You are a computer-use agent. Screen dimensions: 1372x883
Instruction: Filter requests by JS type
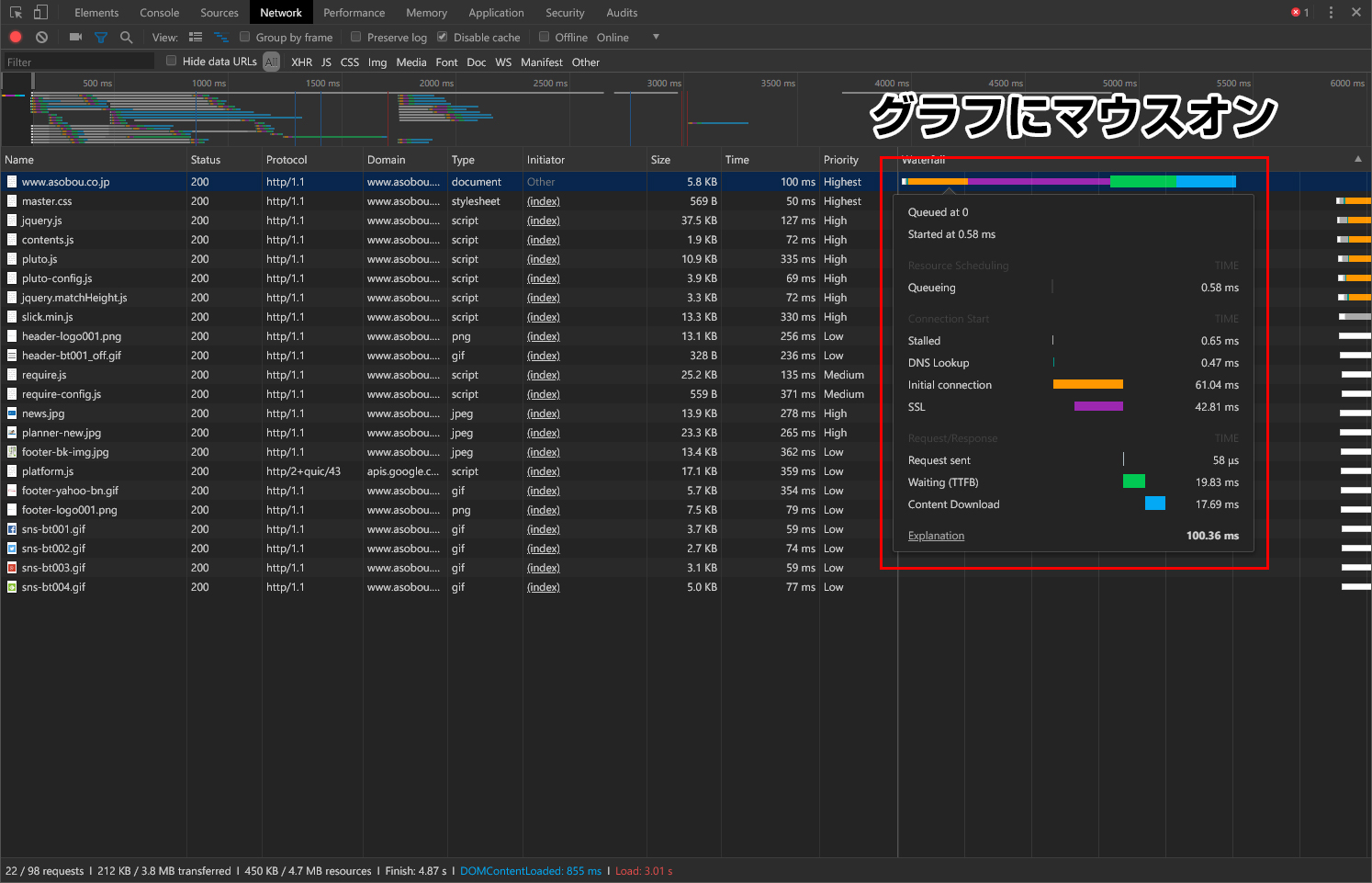(x=326, y=62)
